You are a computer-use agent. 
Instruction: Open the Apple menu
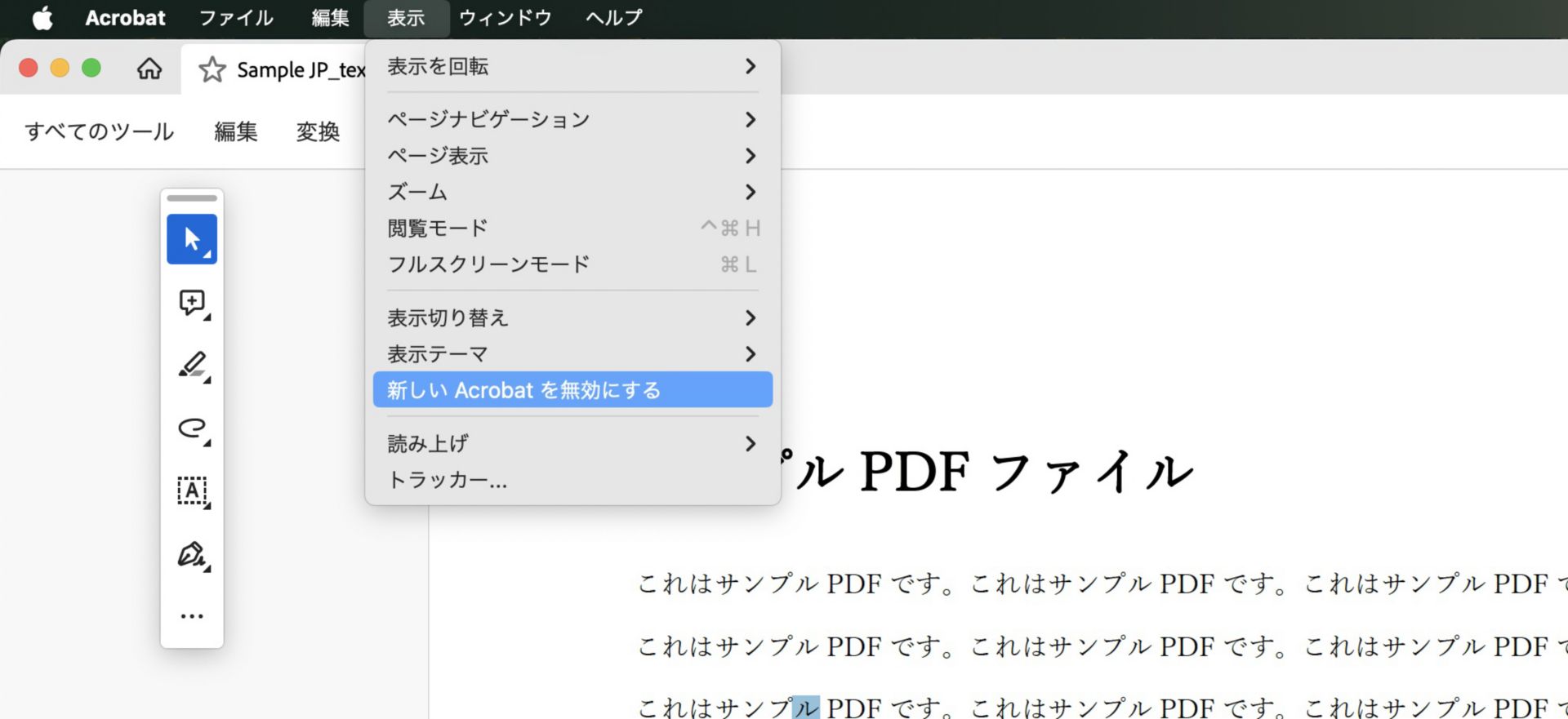click(42, 18)
